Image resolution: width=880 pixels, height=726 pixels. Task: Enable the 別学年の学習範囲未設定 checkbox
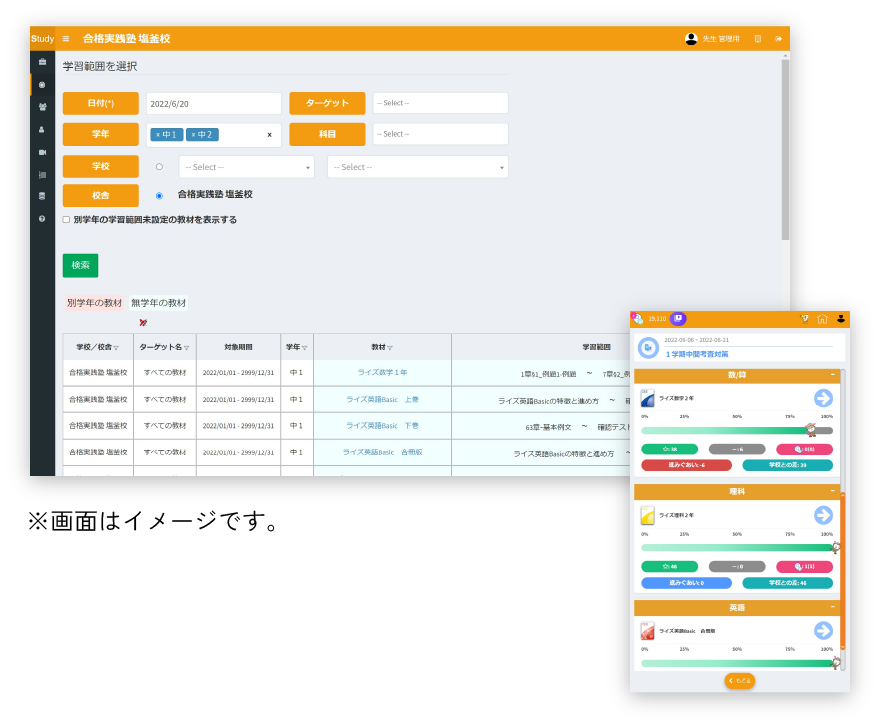[x=66, y=220]
